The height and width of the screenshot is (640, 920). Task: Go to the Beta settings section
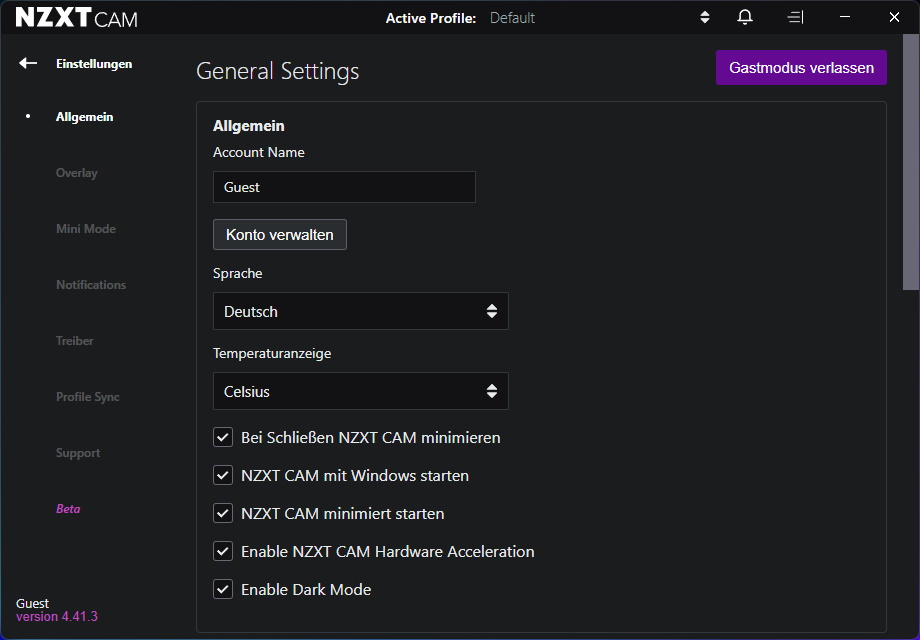68,509
